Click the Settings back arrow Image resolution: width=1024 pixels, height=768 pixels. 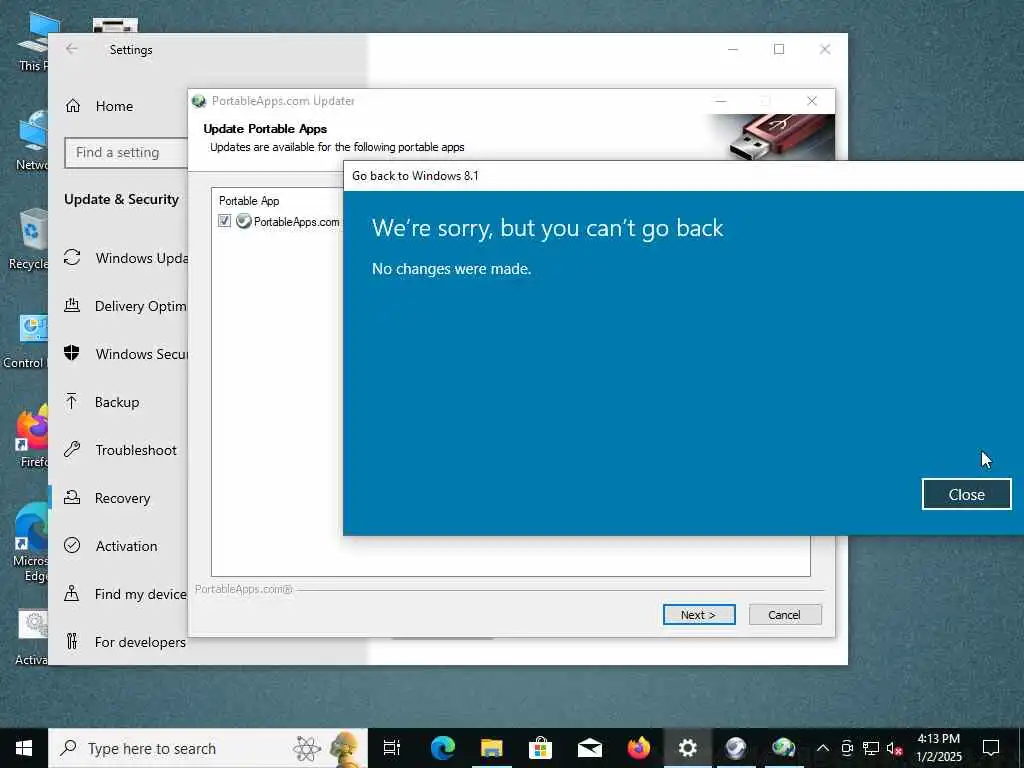tap(72, 49)
